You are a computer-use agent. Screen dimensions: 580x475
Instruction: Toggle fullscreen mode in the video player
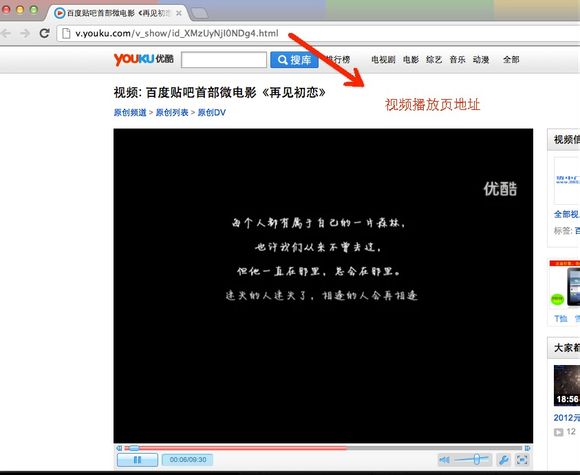(522, 460)
